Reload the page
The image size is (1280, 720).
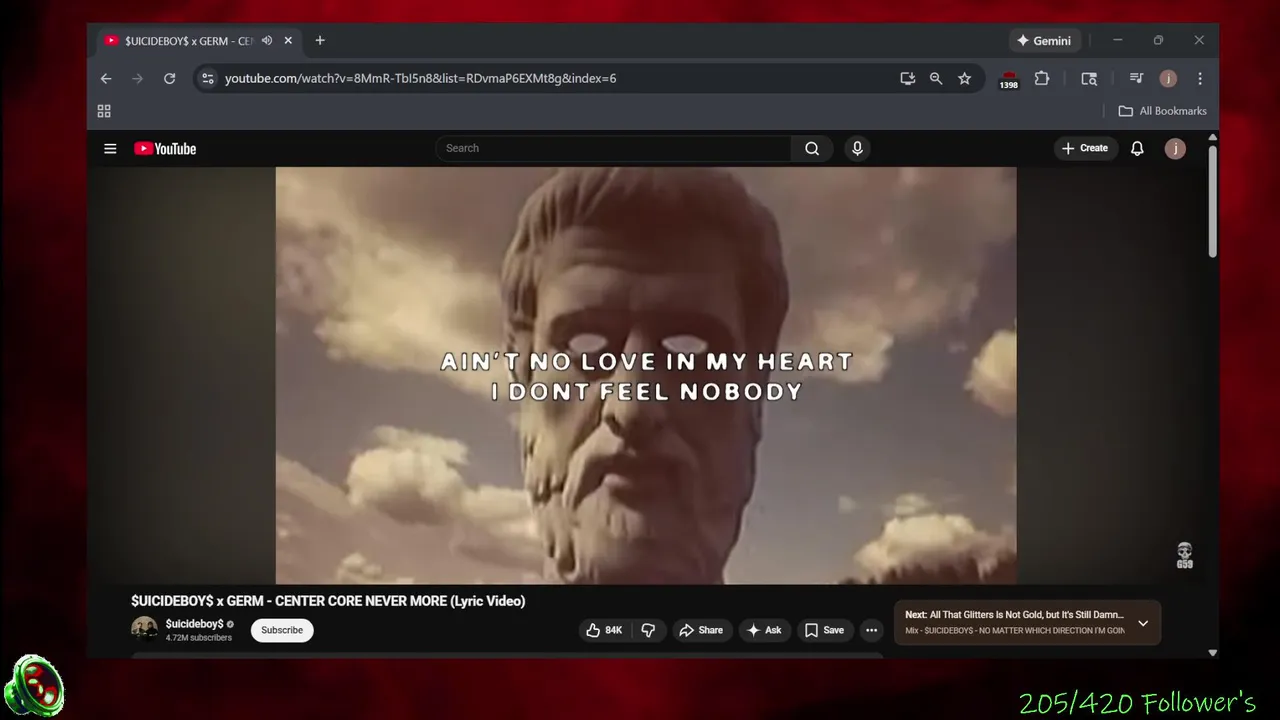pos(170,78)
